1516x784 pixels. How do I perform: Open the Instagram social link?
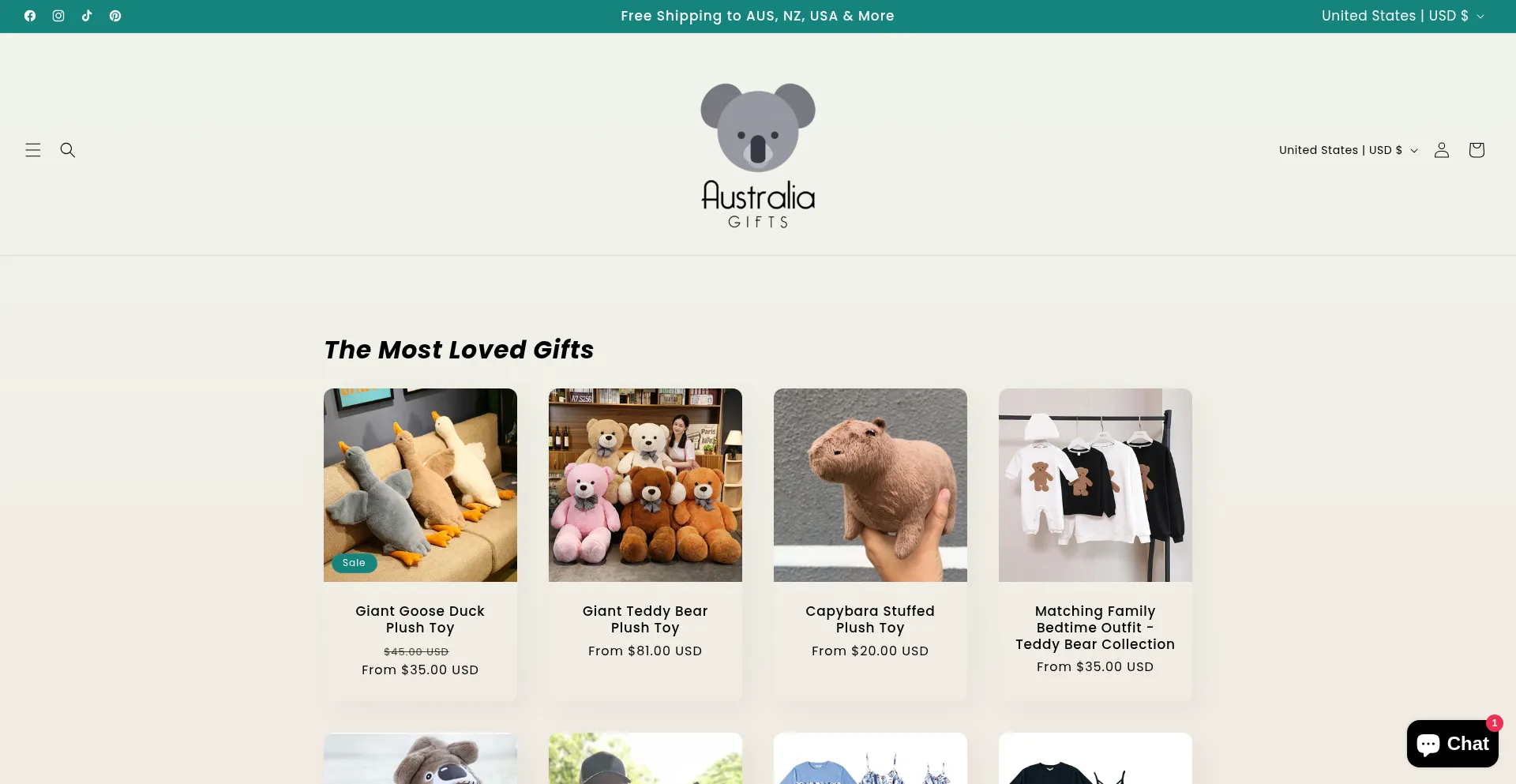(x=58, y=16)
